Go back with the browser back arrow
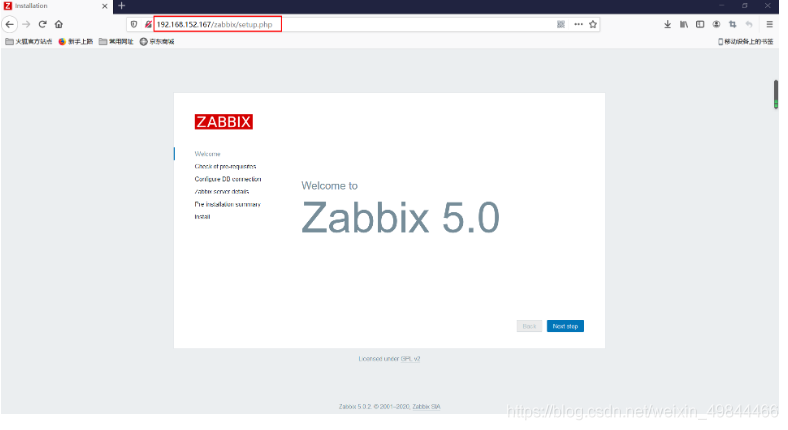Viewport: 788px width, 430px height. (10, 24)
